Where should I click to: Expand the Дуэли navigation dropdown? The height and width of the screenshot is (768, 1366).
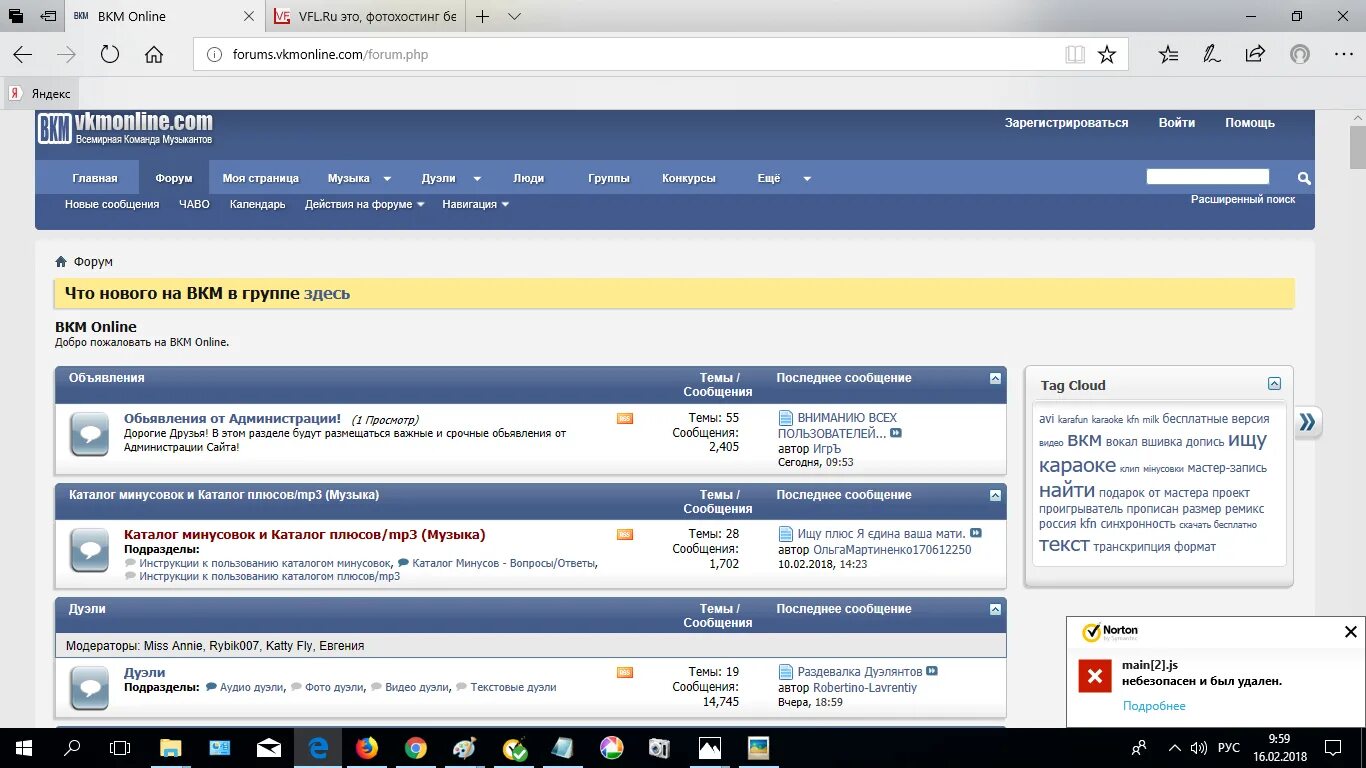(x=477, y=179)
